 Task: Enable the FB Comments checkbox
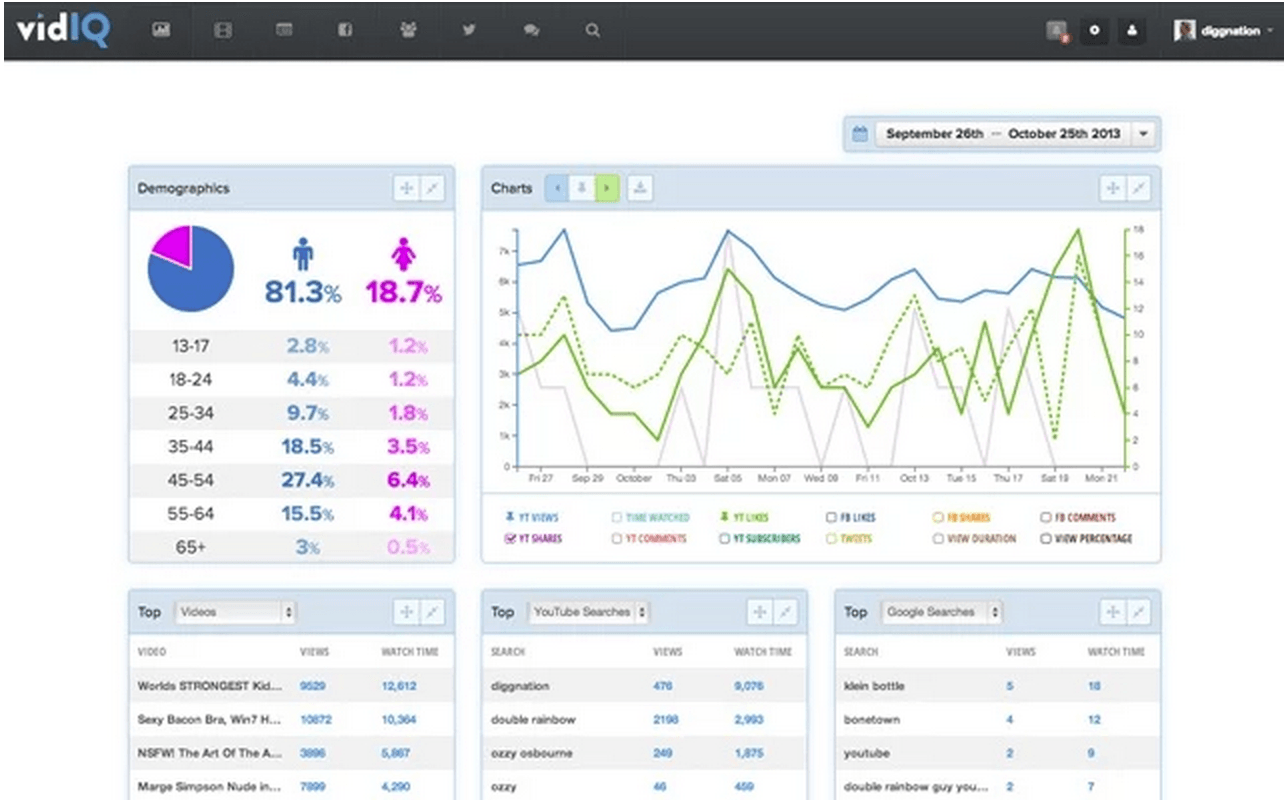click(1046, 518)
